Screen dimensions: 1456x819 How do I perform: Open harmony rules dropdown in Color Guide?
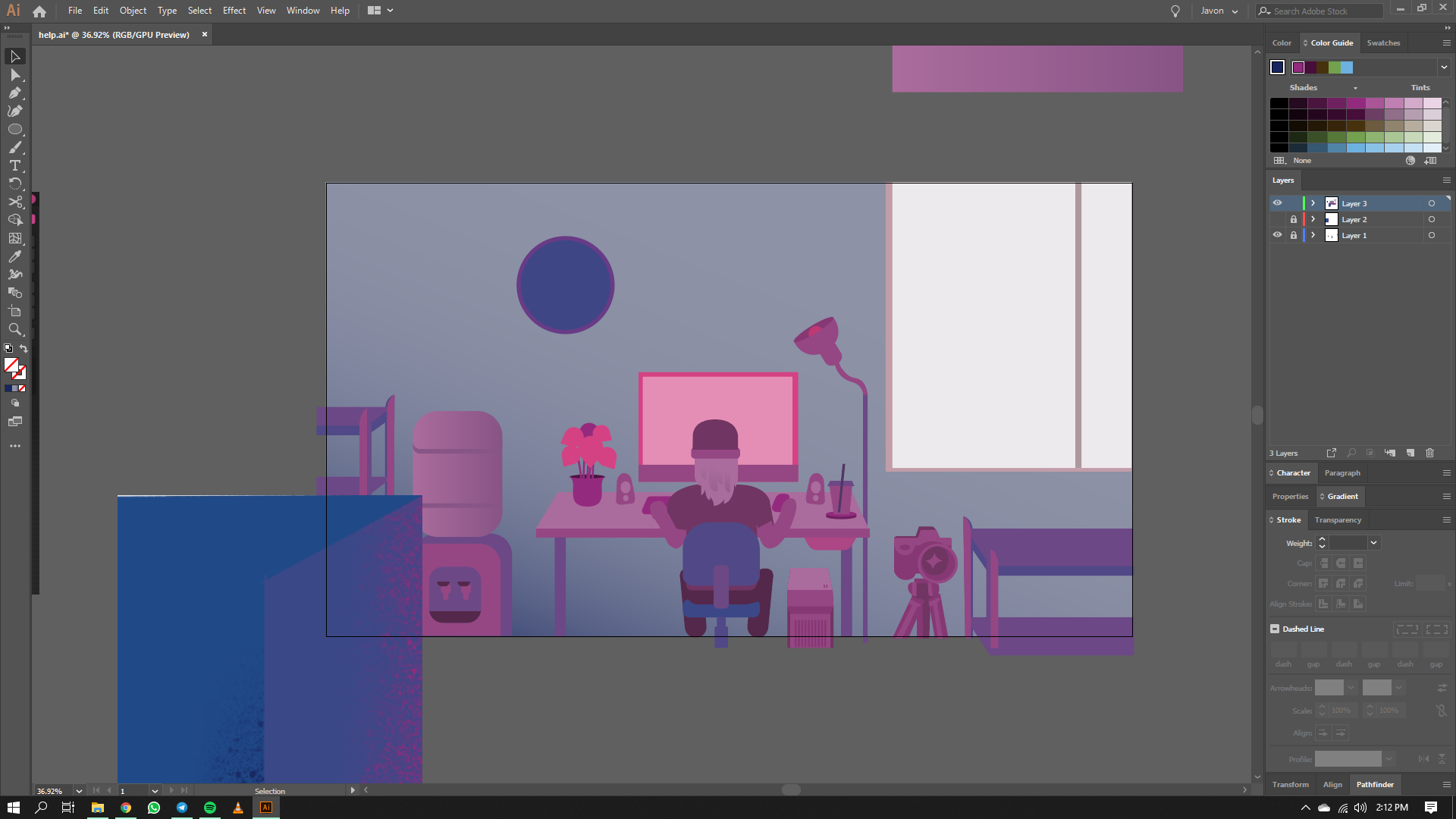1444,67
